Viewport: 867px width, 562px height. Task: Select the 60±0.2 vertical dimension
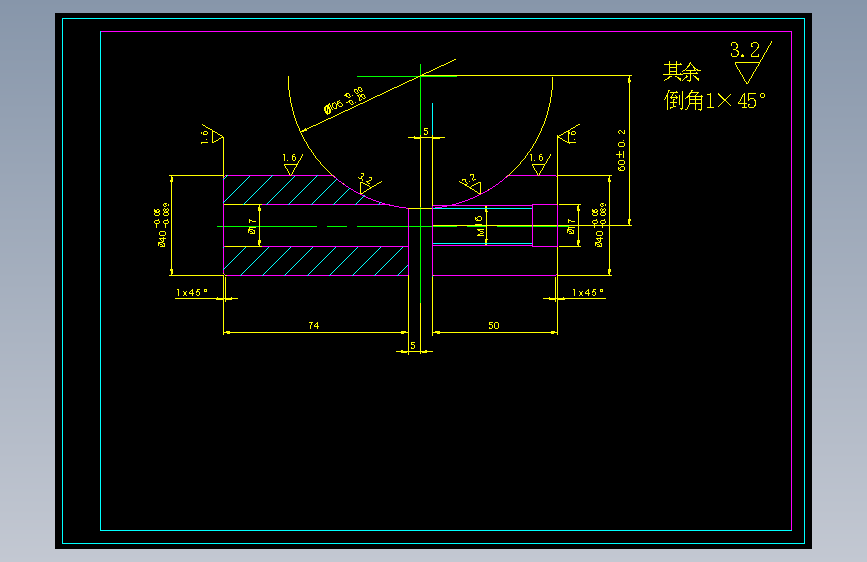coord(621,150)
